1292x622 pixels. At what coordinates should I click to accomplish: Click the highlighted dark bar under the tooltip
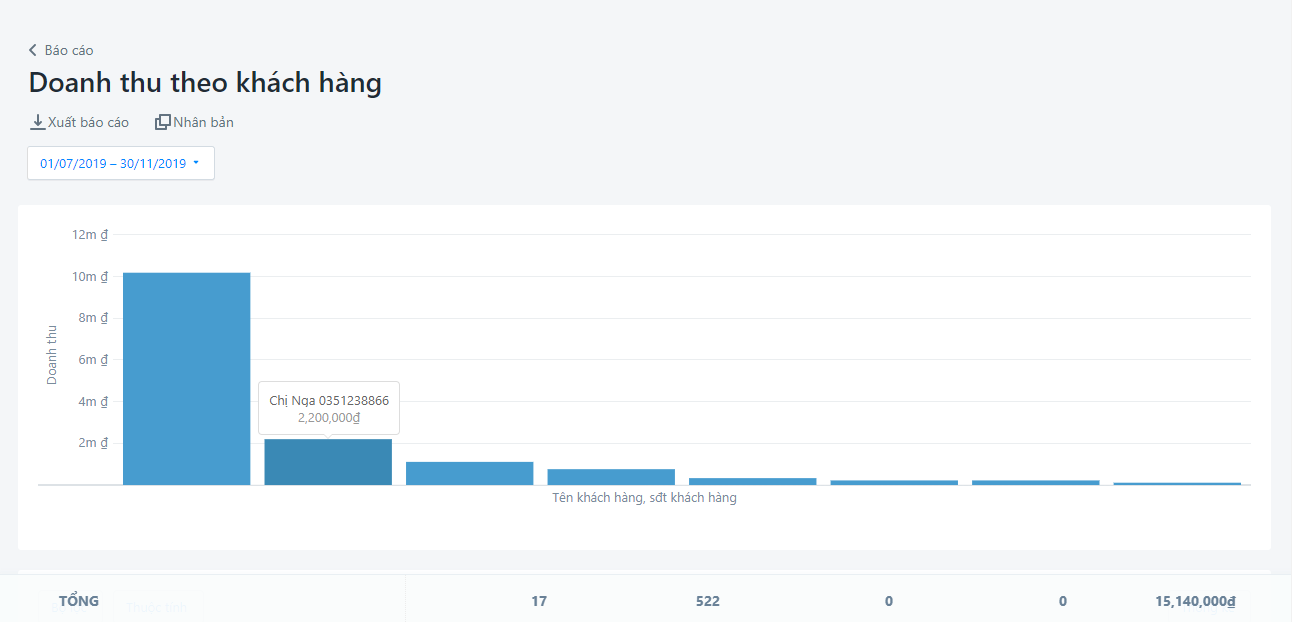(x=328, y=462)
